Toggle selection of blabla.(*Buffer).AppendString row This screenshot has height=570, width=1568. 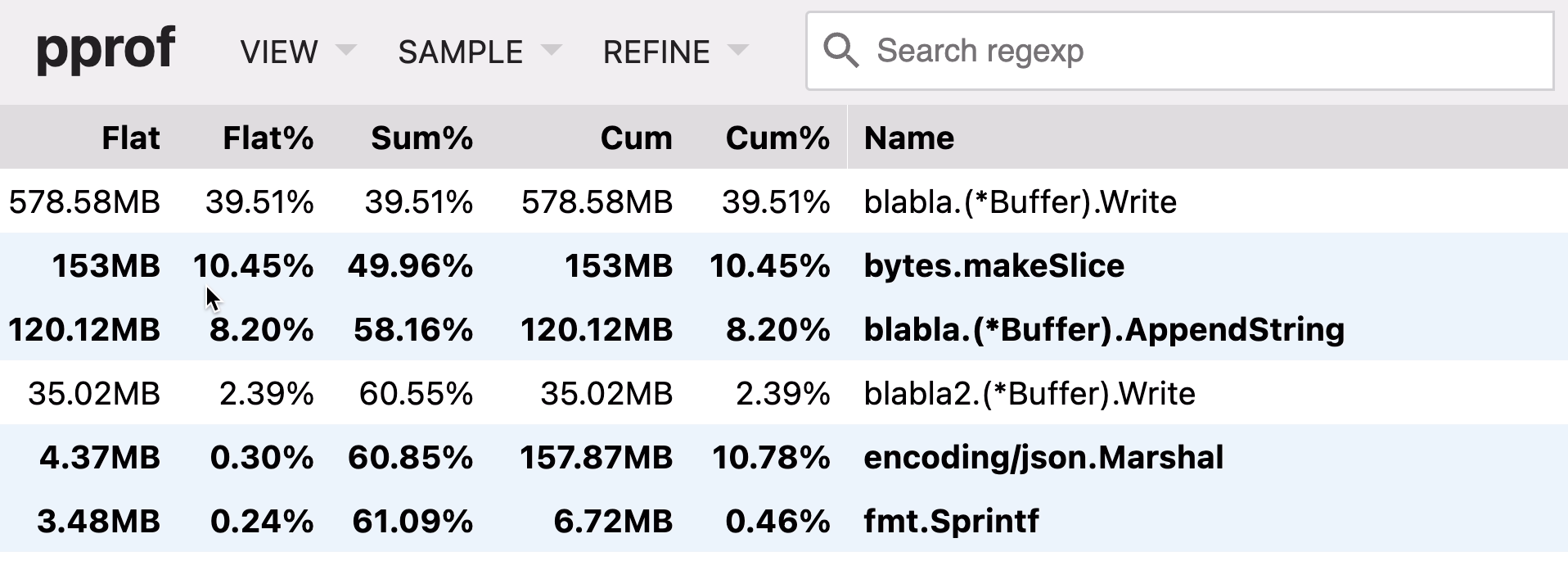click(784, 329)
